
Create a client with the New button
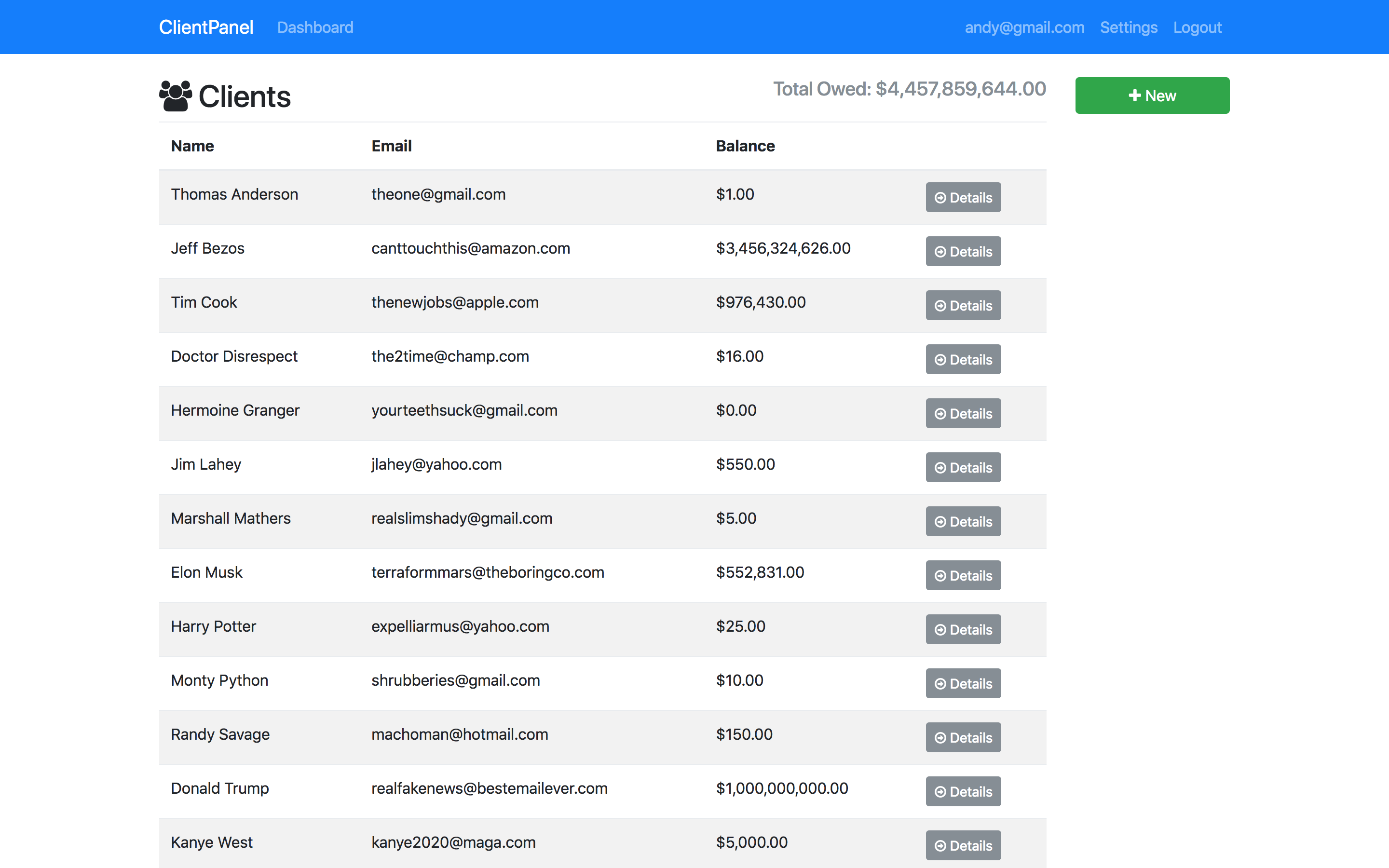pyautogui.click(x=1152, y=96)
